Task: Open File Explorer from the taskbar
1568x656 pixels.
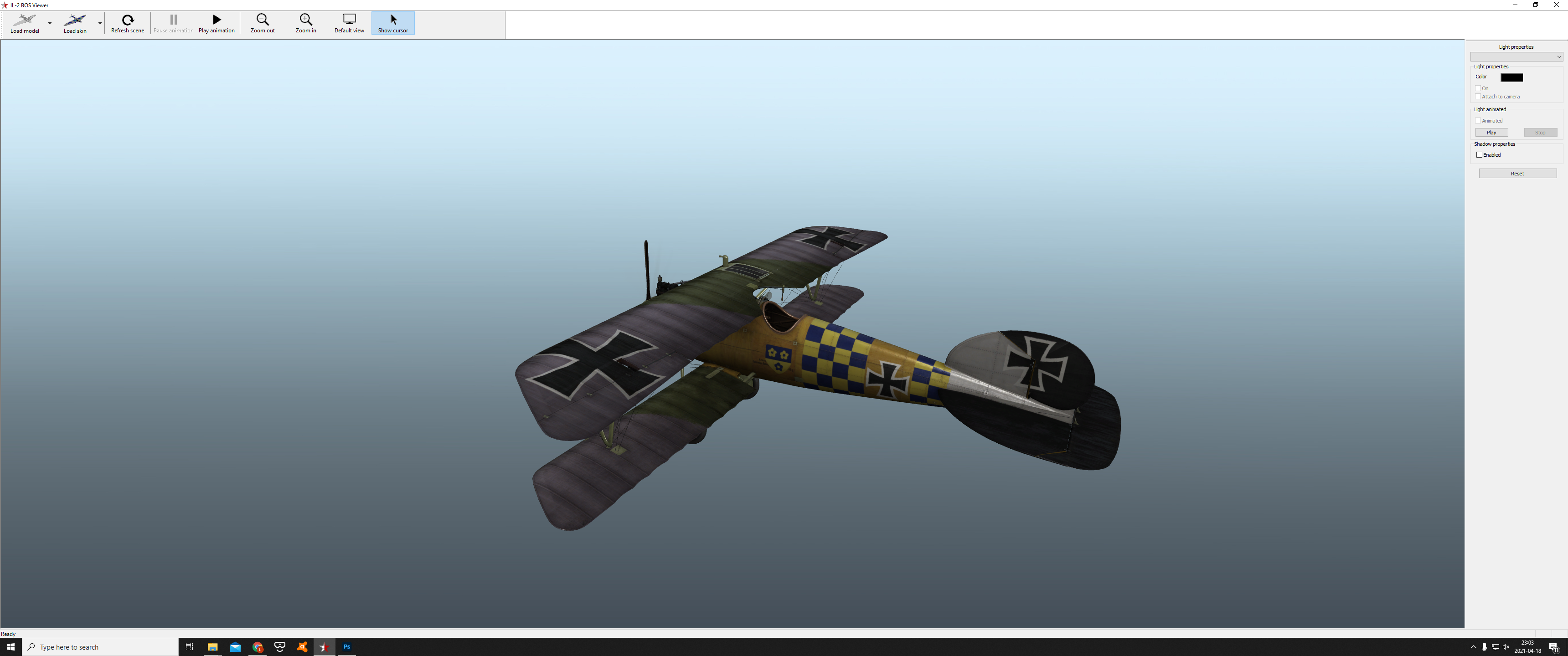Action: [212, 647]
